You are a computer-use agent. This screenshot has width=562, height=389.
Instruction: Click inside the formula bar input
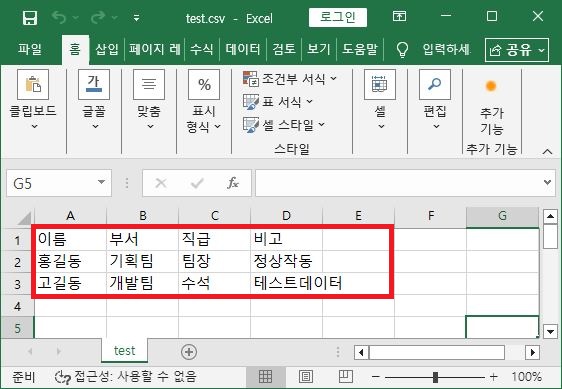click(398, 183)
